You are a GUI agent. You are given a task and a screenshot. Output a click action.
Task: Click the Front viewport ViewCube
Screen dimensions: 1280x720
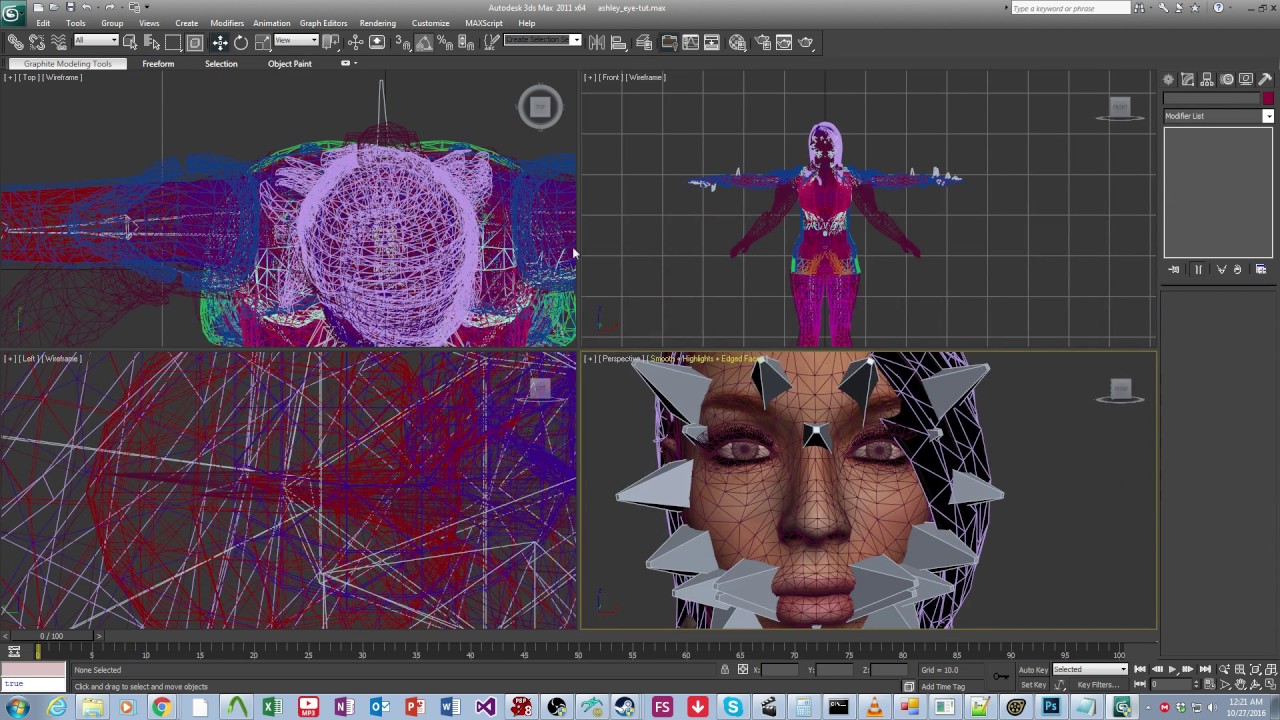(x=1120, y=107)
